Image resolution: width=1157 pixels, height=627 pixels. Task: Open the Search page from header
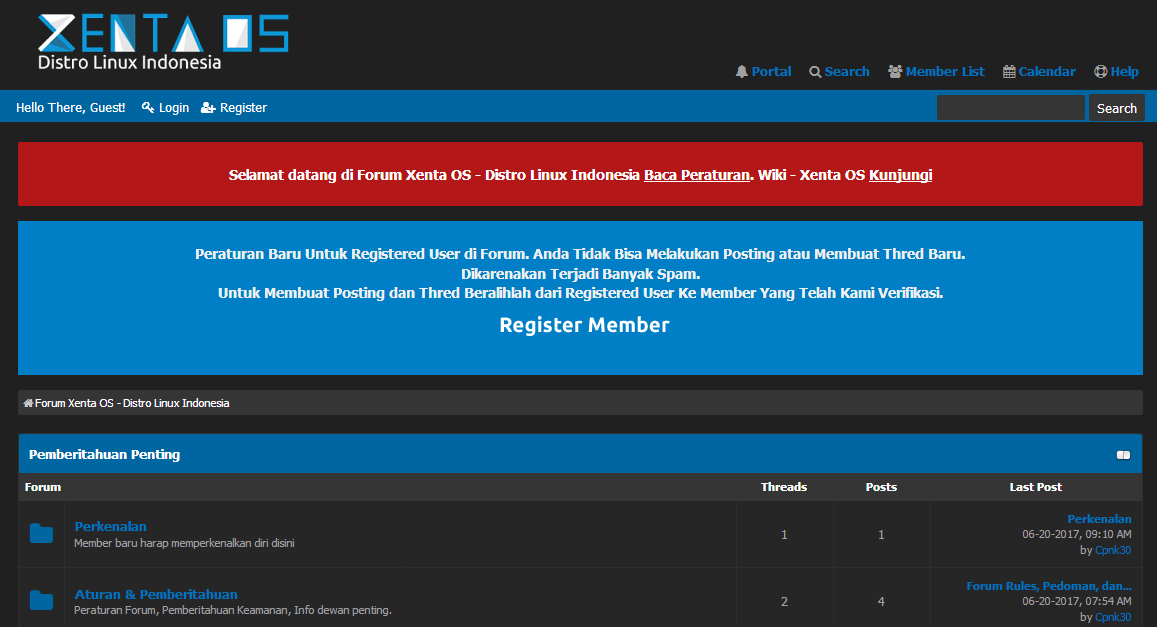pyautogui.click(x=847, y=72)
